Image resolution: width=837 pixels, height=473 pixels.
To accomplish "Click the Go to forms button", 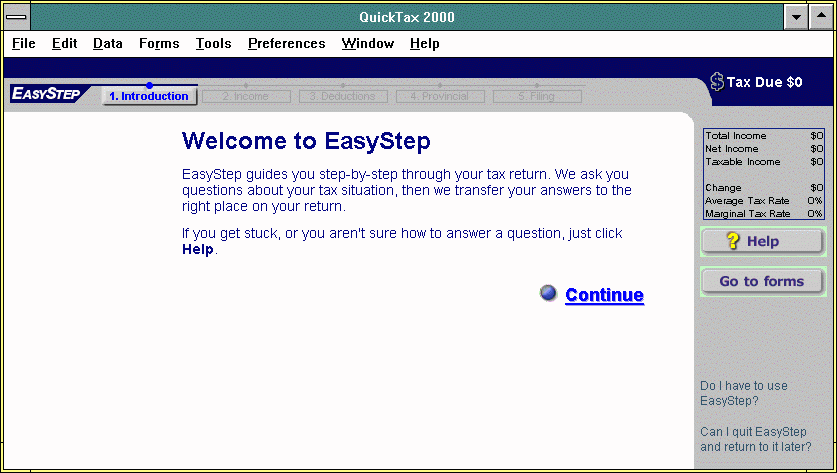I will [x=763, y=281].
